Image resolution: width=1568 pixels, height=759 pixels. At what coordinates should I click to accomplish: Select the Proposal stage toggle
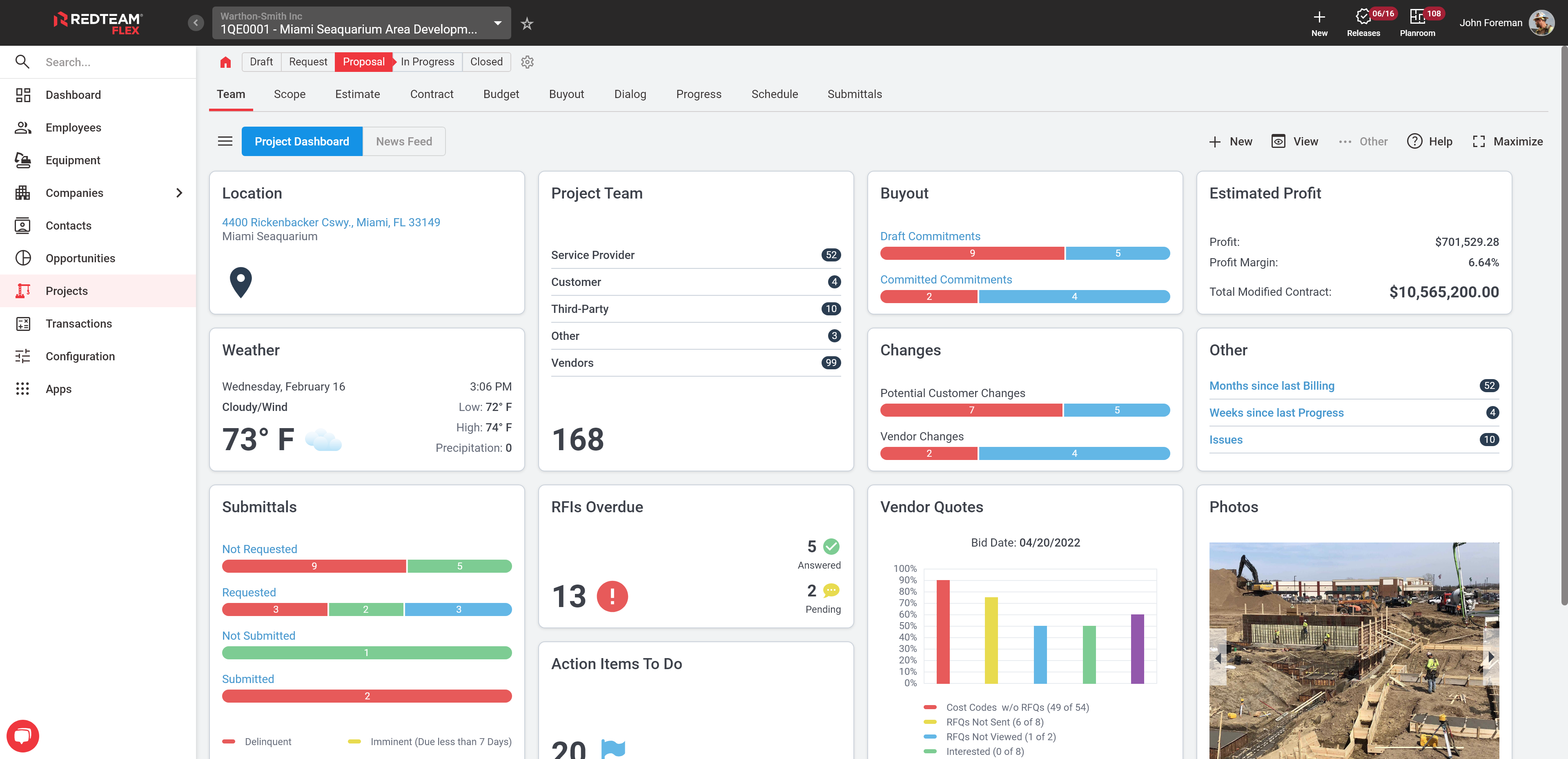pyautogui.click(x=363, y=62)
